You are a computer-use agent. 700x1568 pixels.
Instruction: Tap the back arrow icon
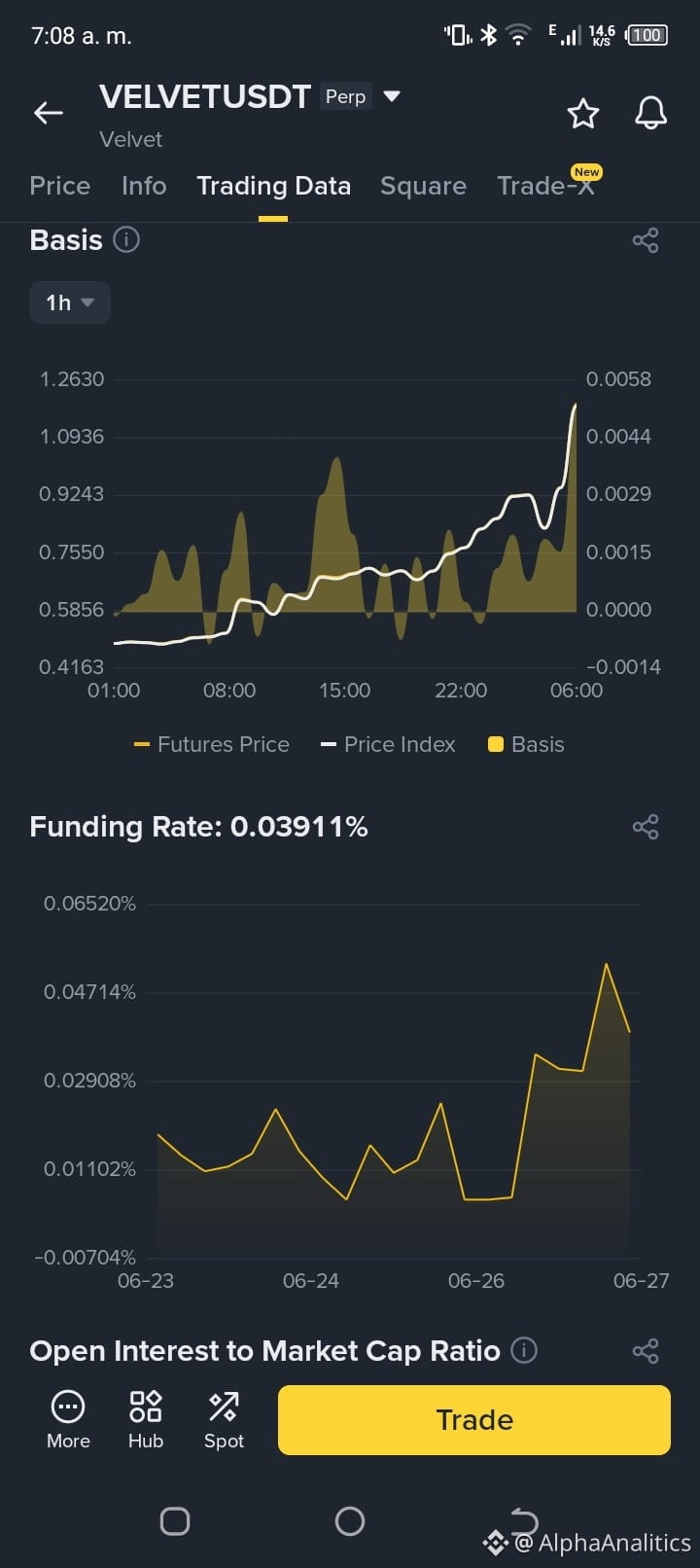pos(49,113)
